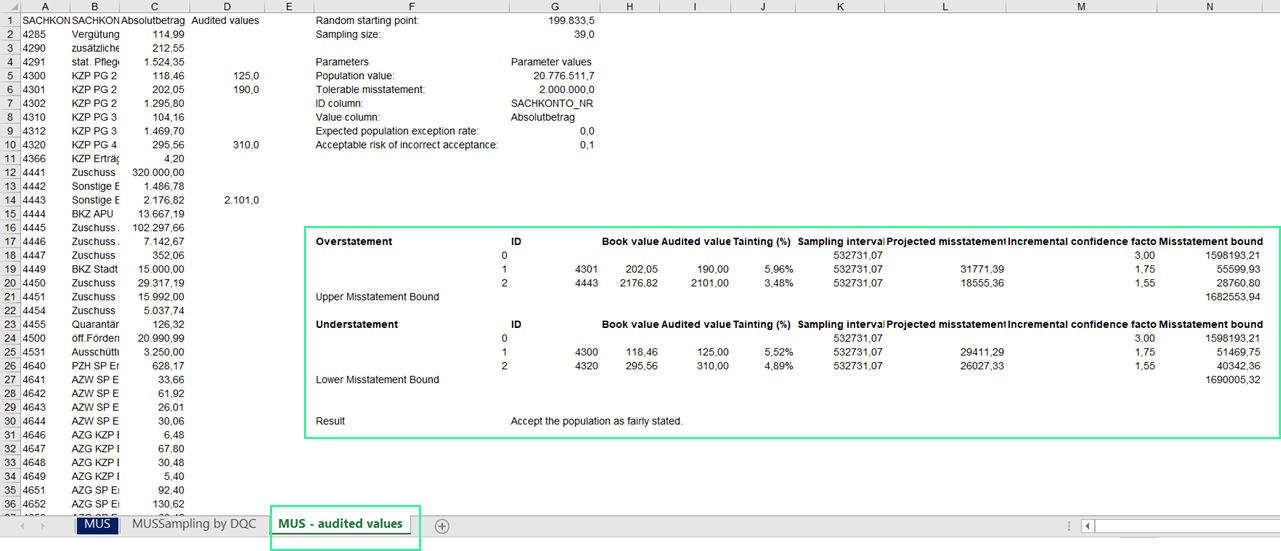Screen dimensions: 1281x551
Task: Click the horizontal scrollbar left arrow
Action: tap(1087, 525)
